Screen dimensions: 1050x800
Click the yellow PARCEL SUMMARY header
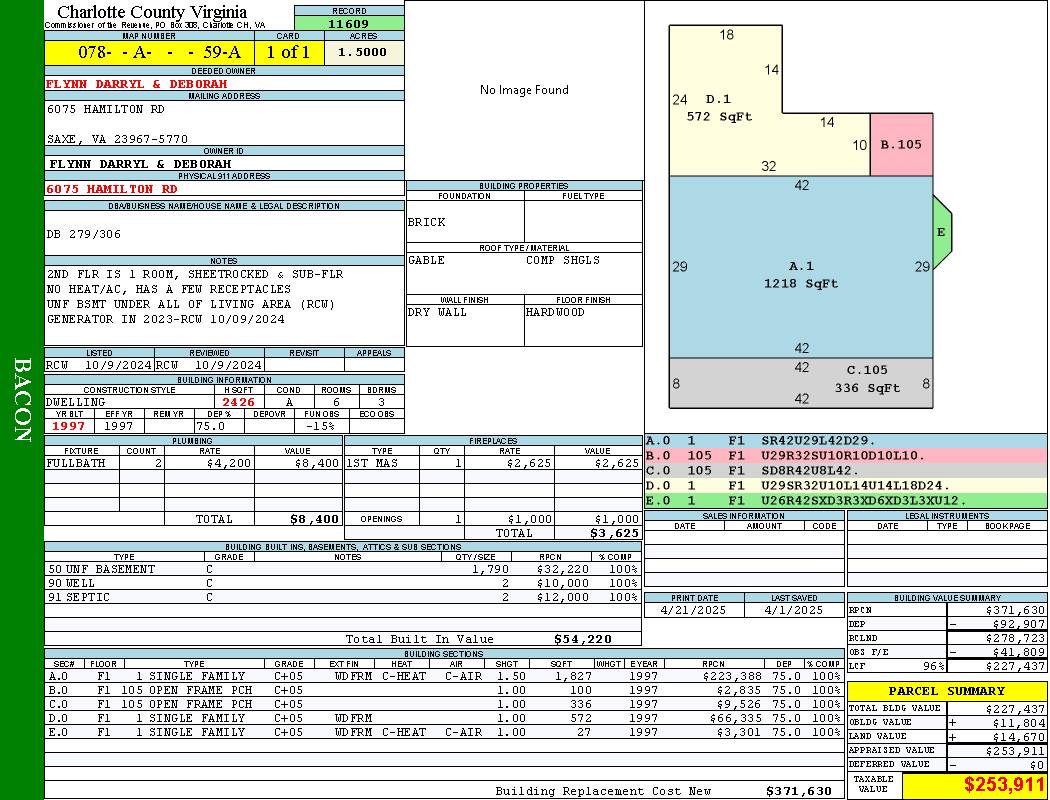[947, 691]
